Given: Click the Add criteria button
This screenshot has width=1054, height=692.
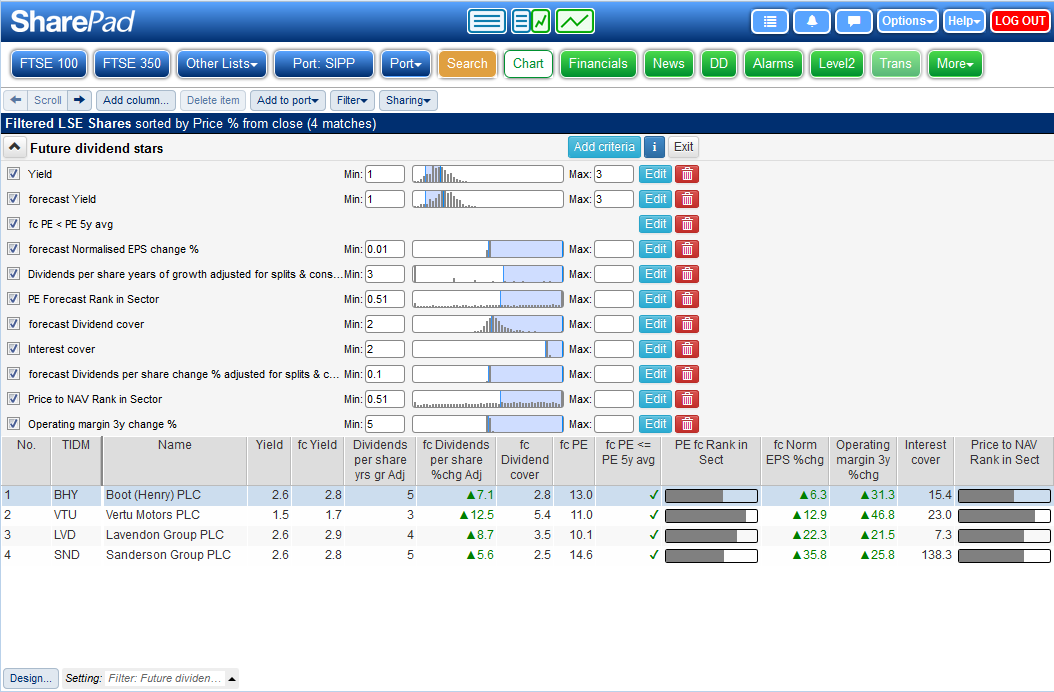Looking at the screenshot, I should coord(603,147).
